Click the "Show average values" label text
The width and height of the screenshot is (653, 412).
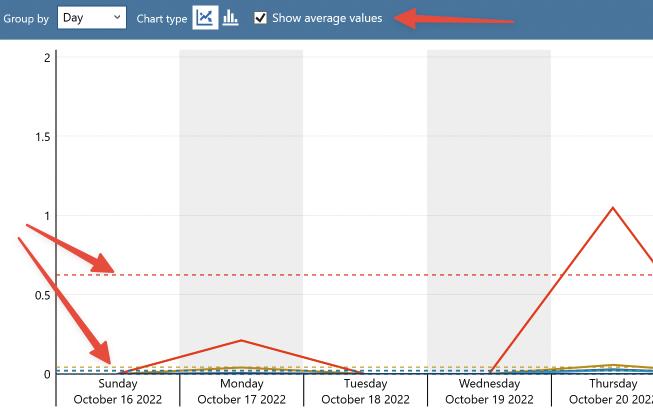tap(327, 18)
